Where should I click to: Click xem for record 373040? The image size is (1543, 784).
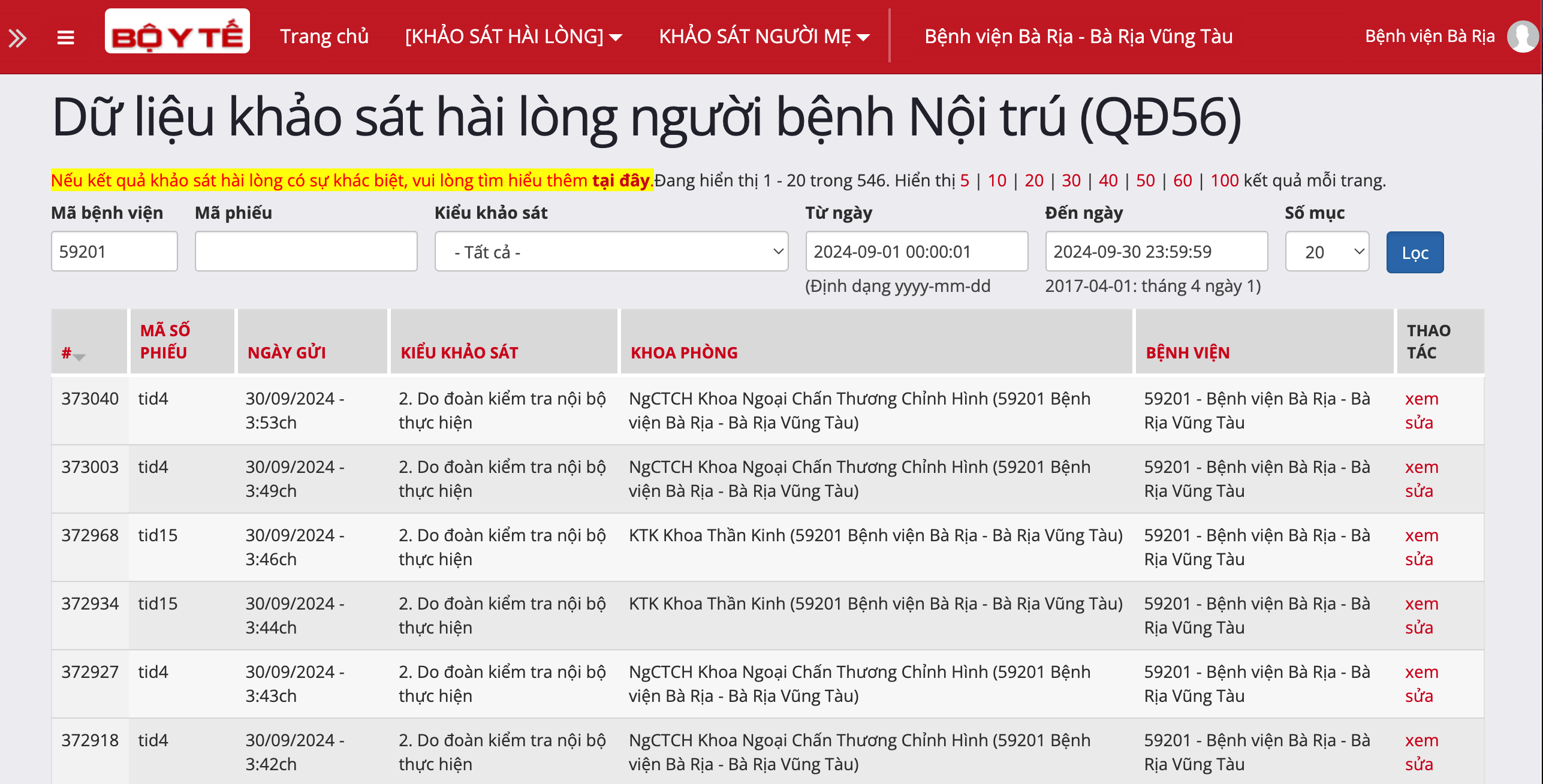pyautogui.click(x=1421, y=399)
